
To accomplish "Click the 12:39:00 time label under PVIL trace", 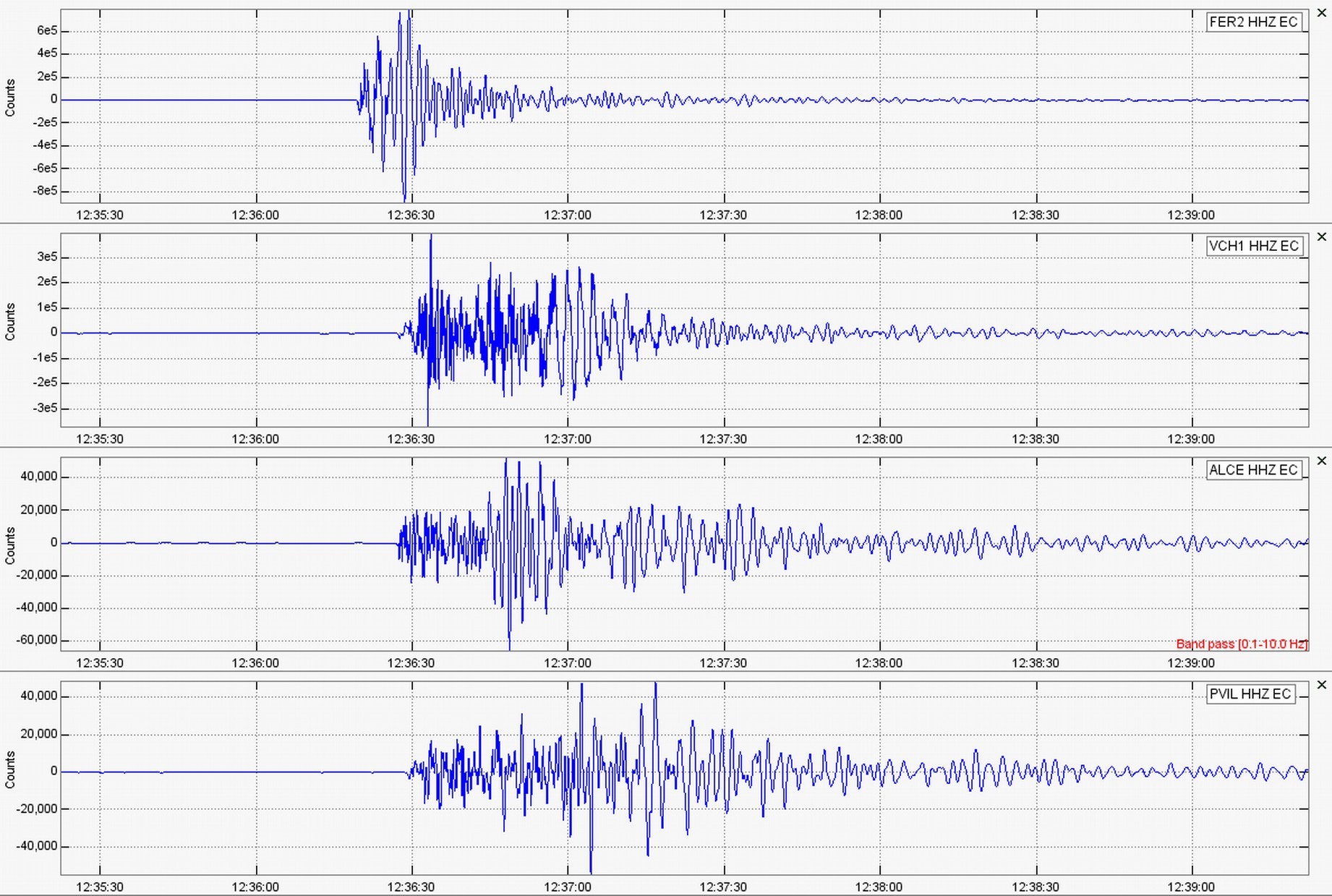I will tap(1191, 887).
